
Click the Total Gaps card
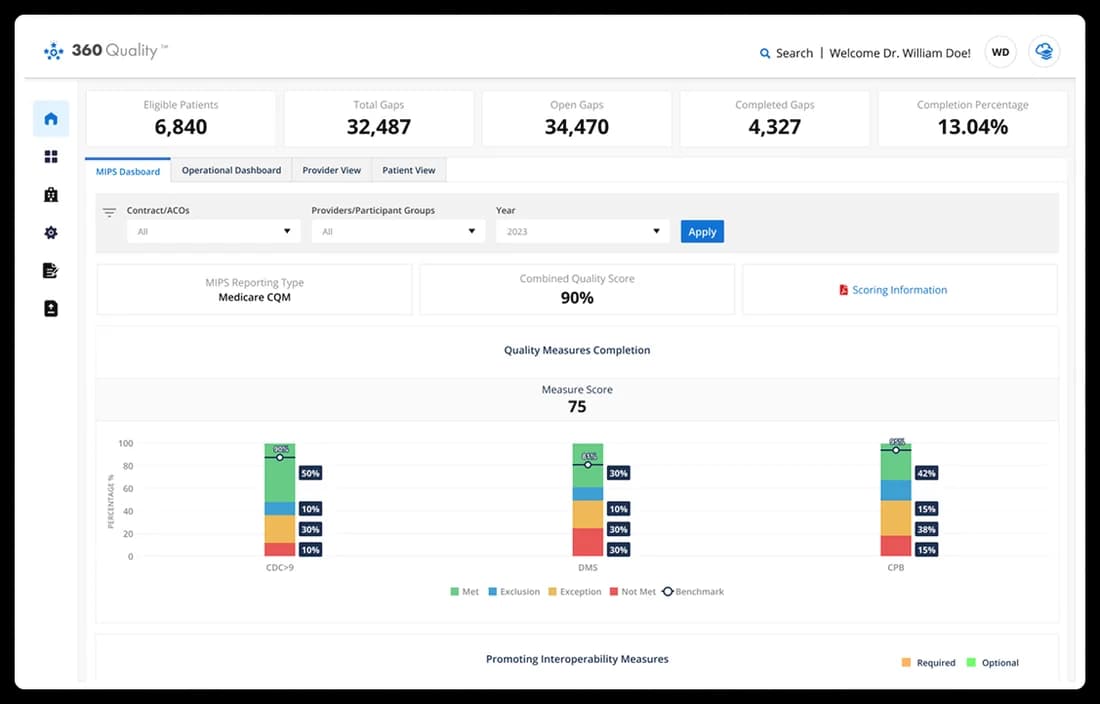pyautogui.click(x=379, y=119)
